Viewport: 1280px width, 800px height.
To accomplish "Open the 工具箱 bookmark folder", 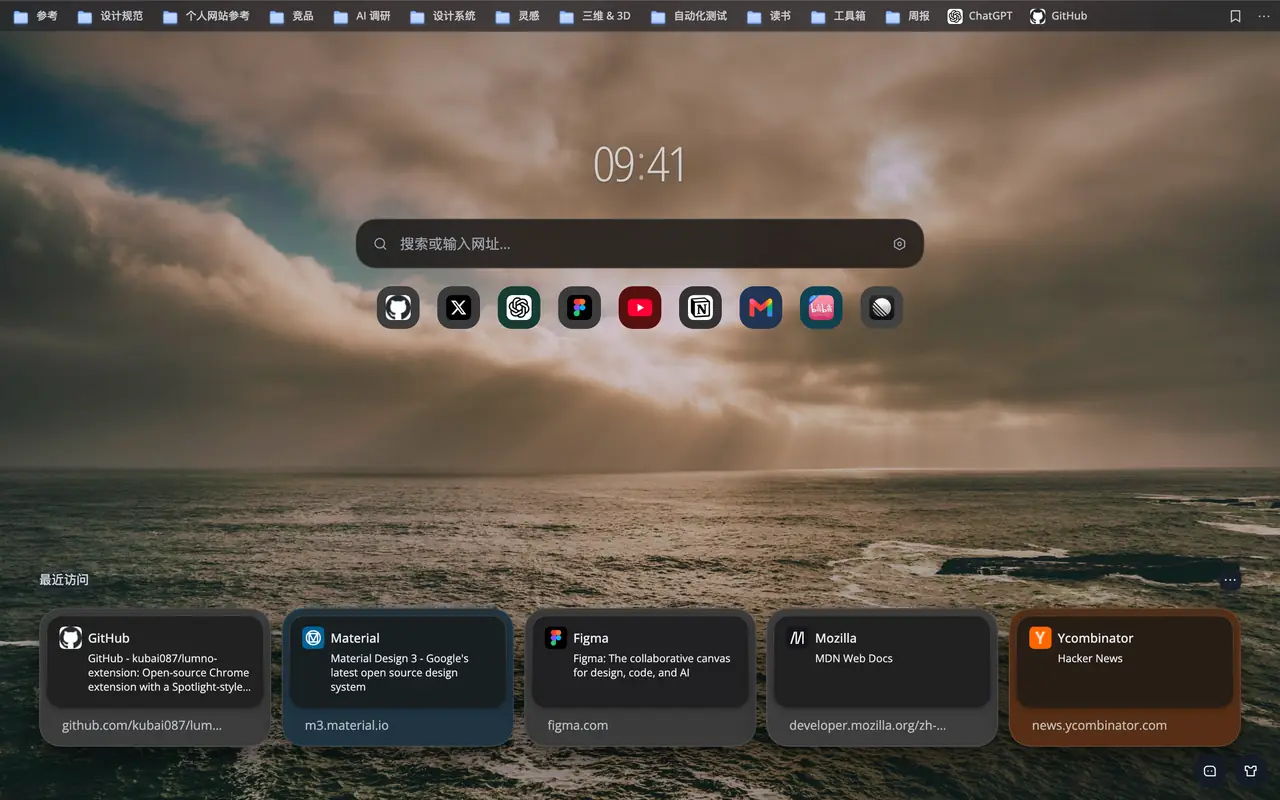I will 838,16.
